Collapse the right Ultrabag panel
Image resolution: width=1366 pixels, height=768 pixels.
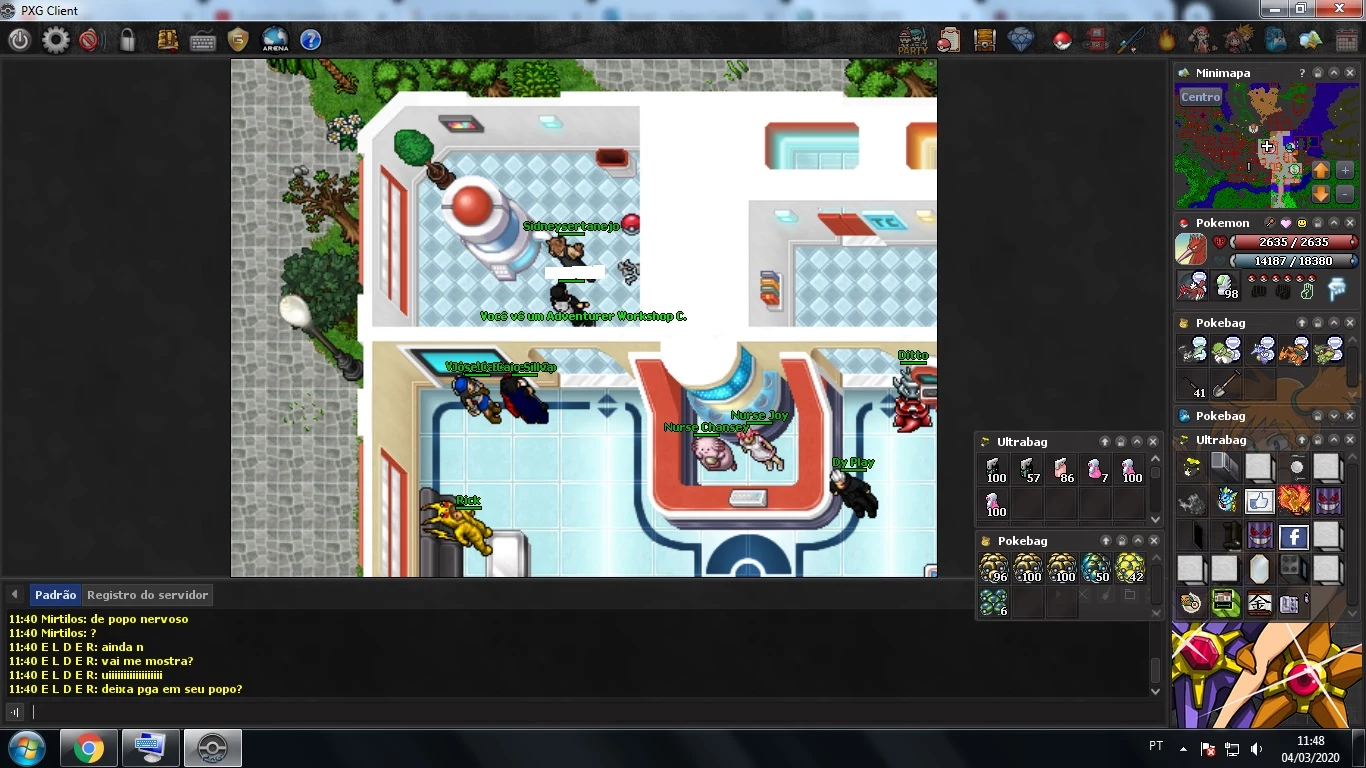(1334, 440)
